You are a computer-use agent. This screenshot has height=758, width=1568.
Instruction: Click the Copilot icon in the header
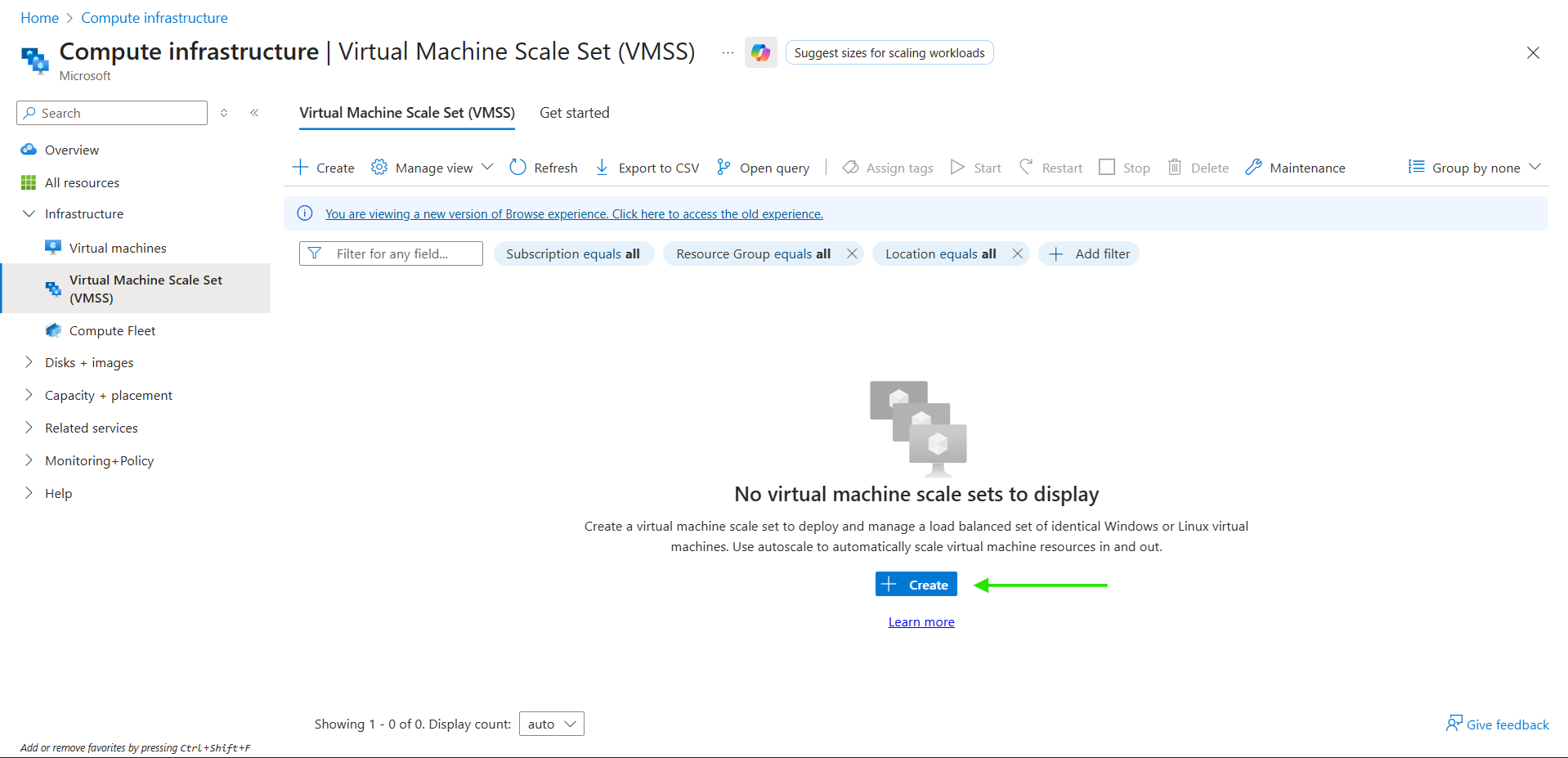760,53
